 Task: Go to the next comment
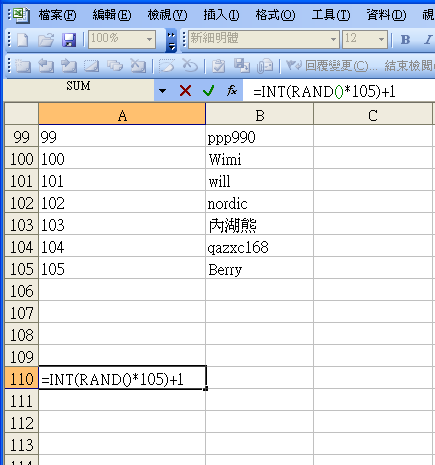(69, 66)
